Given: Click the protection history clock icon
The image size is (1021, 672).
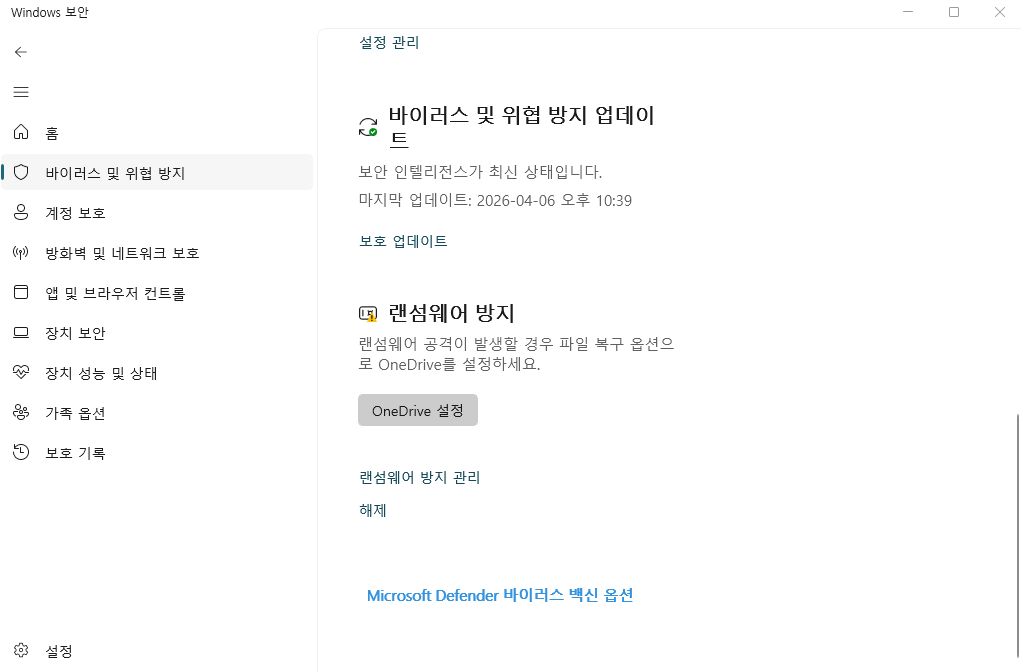Looking at the screenshot, I should 21,452.
